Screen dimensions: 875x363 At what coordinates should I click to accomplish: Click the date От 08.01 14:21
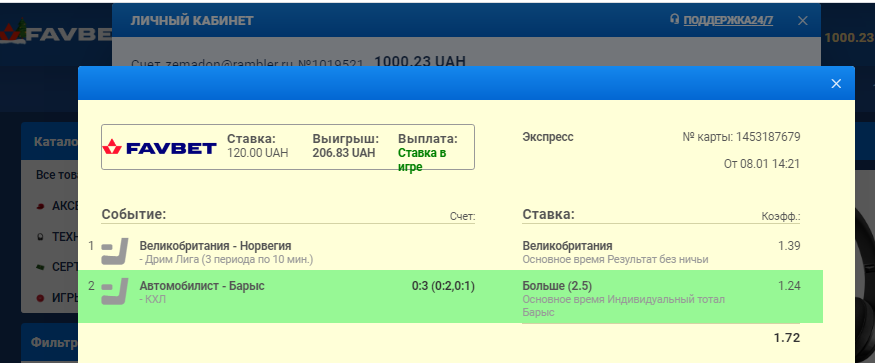click(762, 164)
